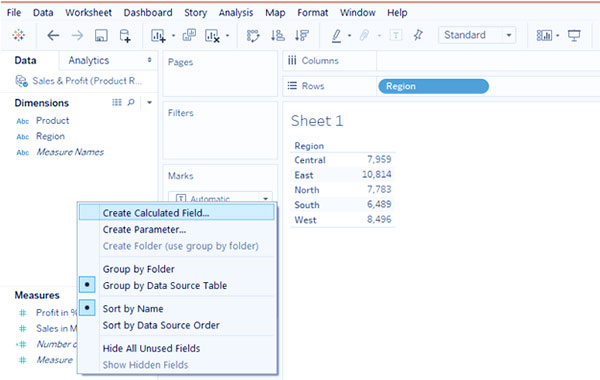Click the number icon beside Profit measure
Viewport: 600px width, 380px height.
coord(23,313)
